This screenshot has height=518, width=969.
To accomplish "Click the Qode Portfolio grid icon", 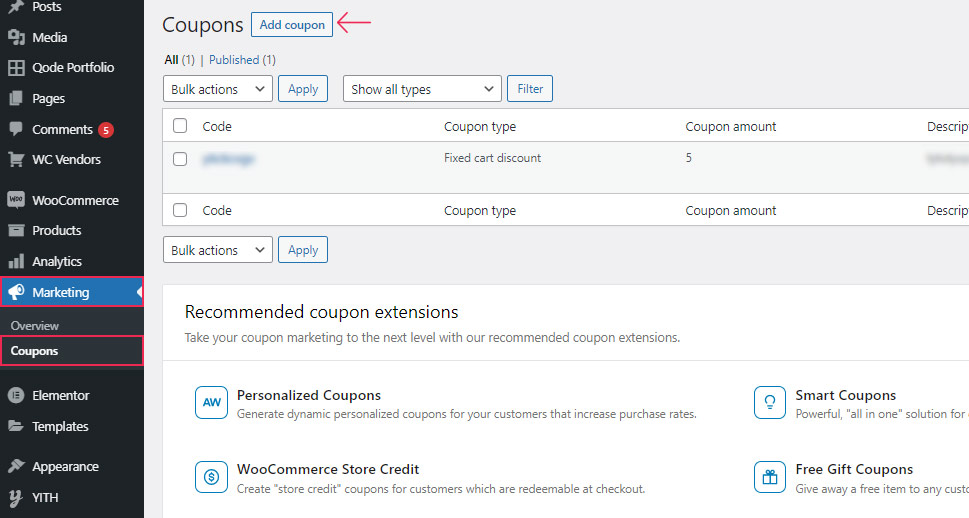I will (16, 67).
